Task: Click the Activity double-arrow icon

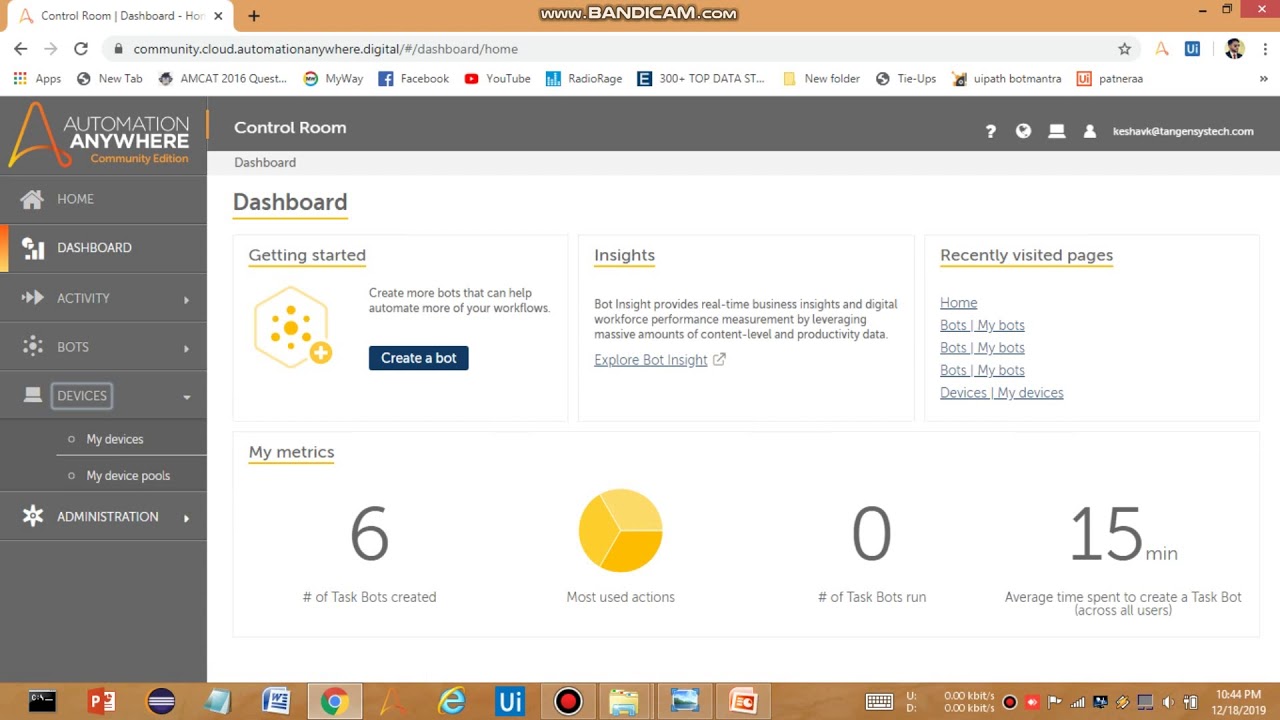Action: coord(33,297)
